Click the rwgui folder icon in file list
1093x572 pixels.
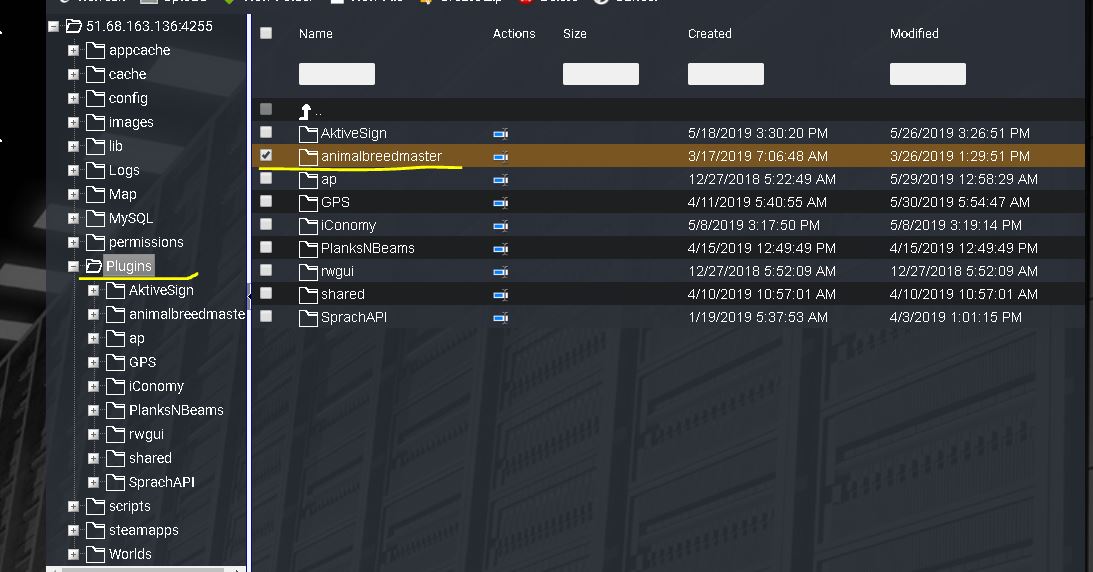308,271
